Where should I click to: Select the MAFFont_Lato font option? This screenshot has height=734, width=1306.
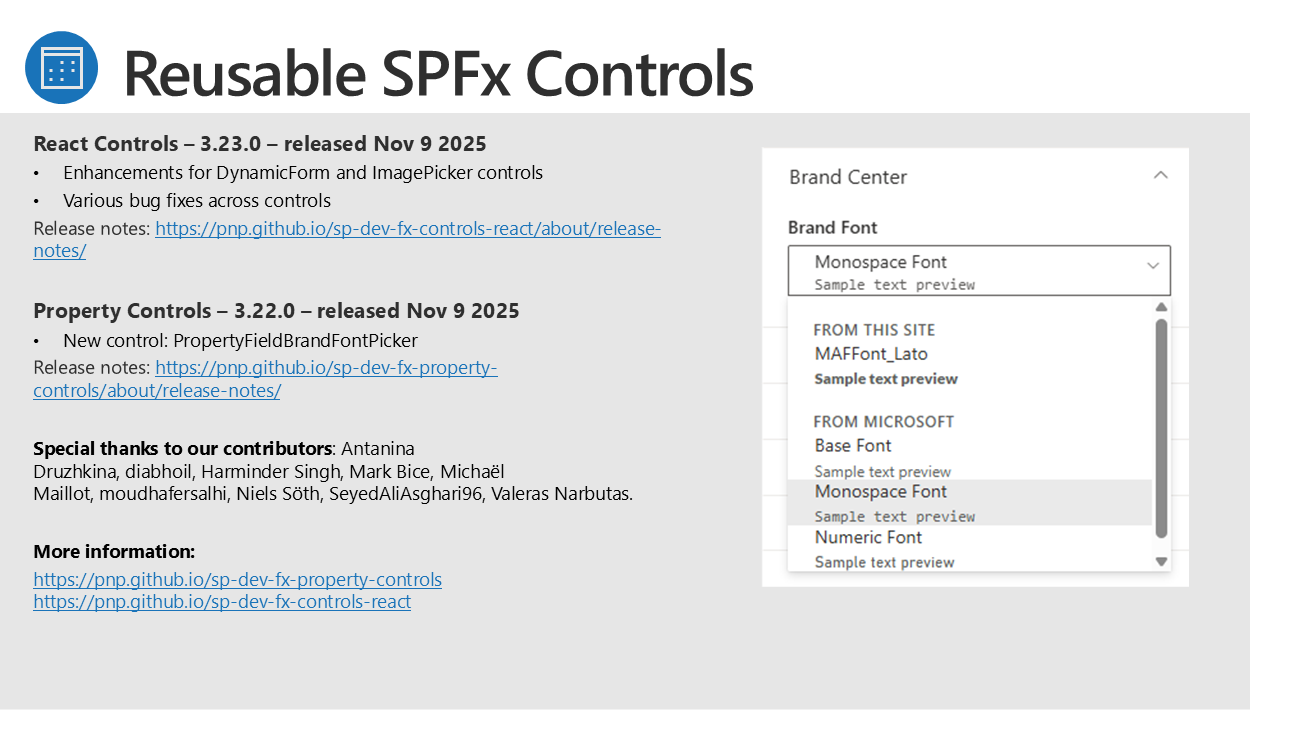[871, 354]
